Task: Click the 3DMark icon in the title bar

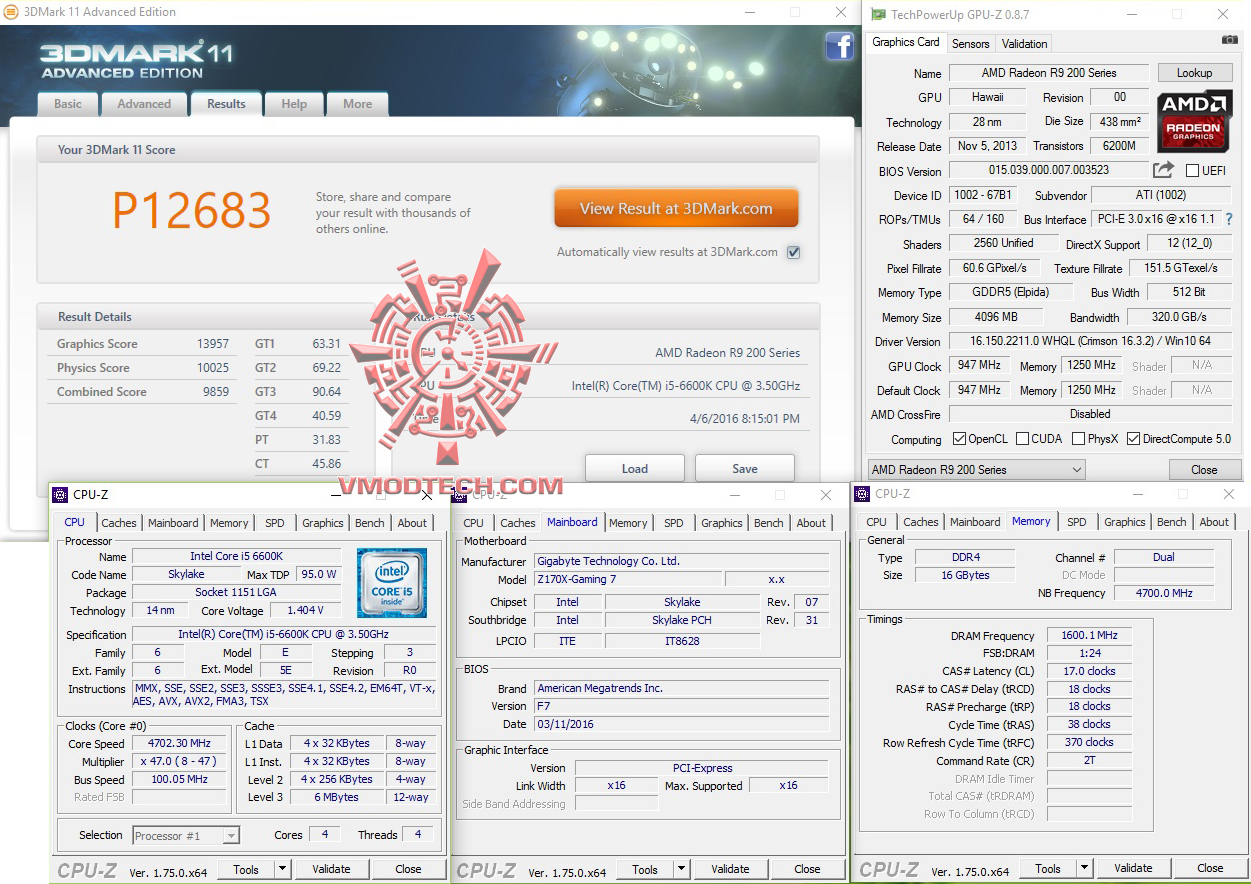Action: click(12, 12)
